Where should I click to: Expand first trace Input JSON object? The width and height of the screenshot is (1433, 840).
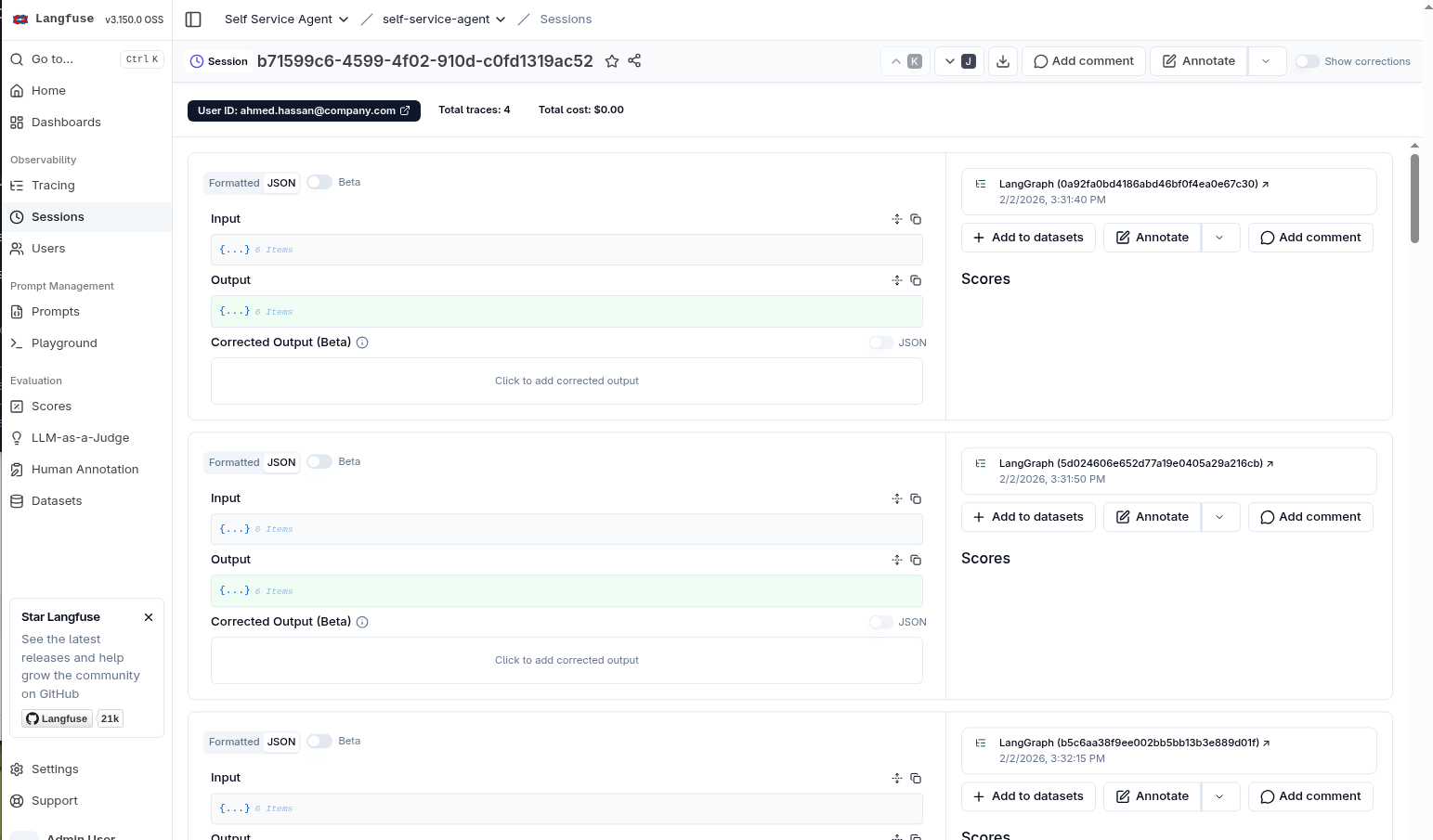(x=235, y=250)
